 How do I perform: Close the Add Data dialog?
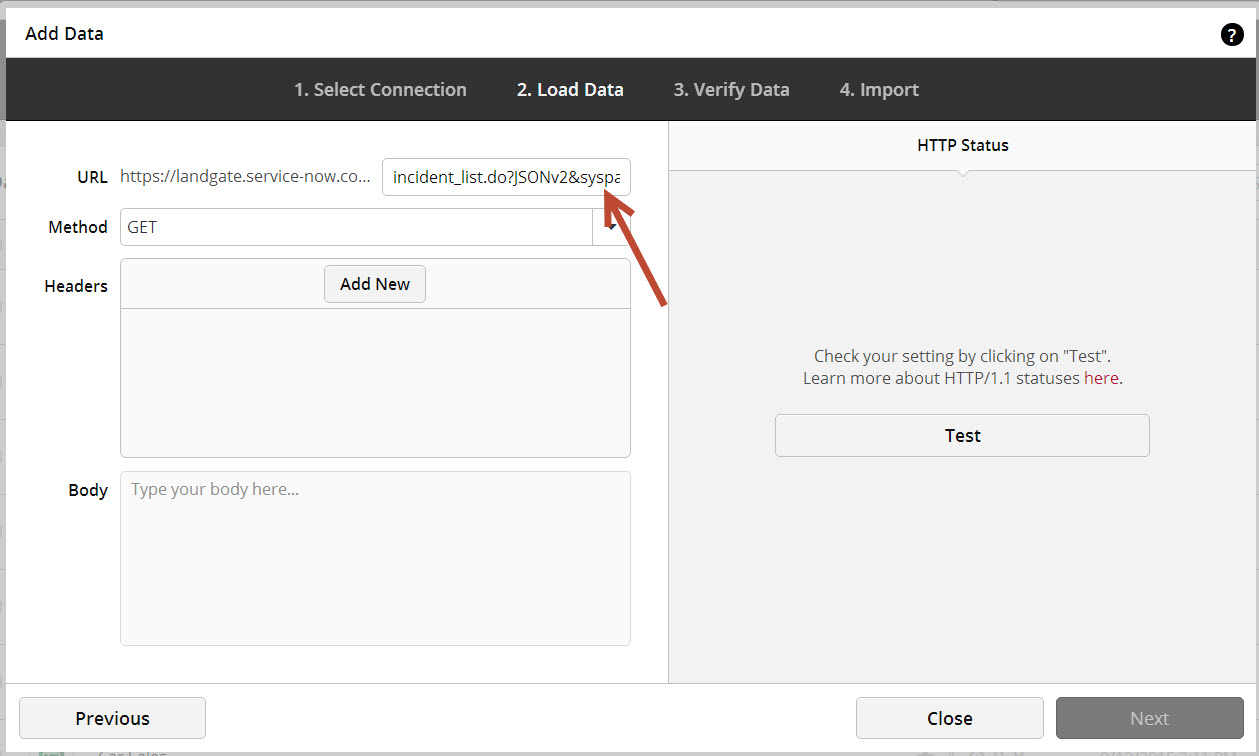coord(949,718)
